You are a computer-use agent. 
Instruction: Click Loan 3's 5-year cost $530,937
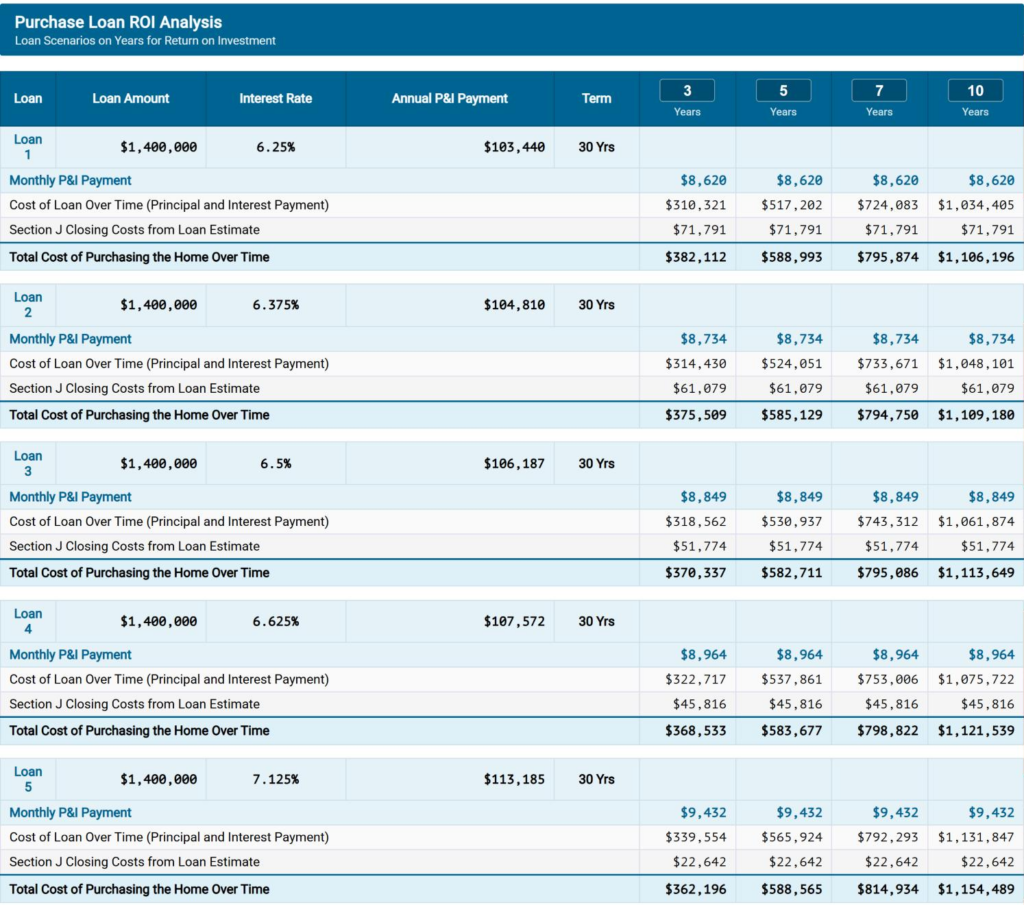(792, 522)
